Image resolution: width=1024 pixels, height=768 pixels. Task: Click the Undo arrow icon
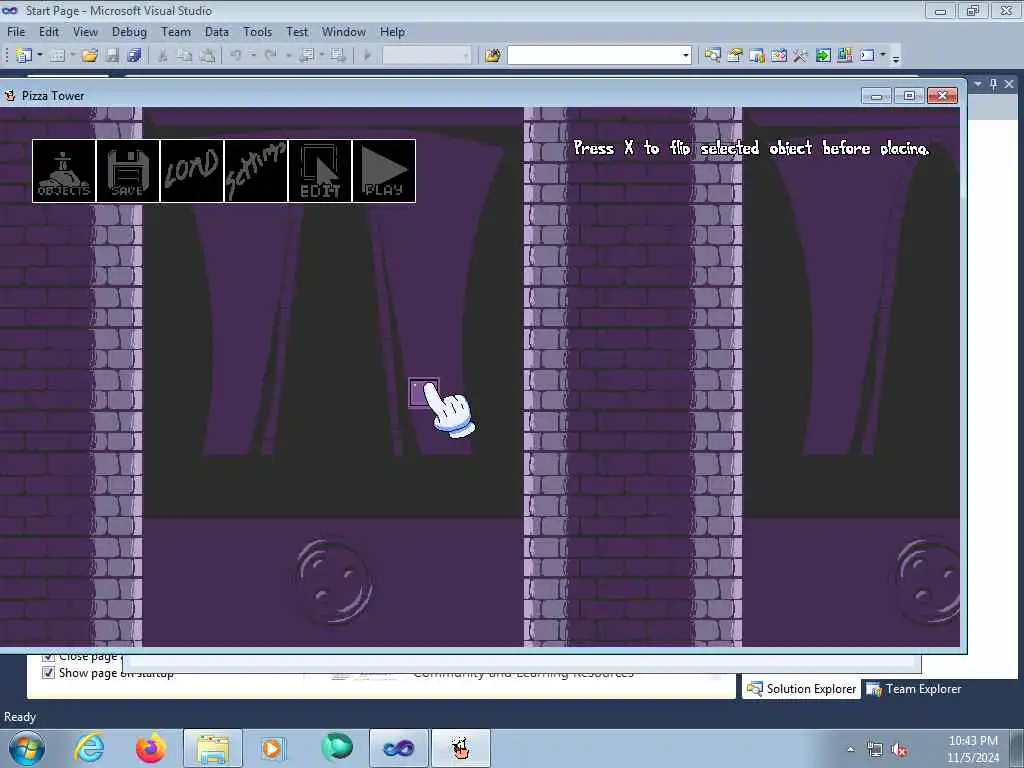point(236,56)
